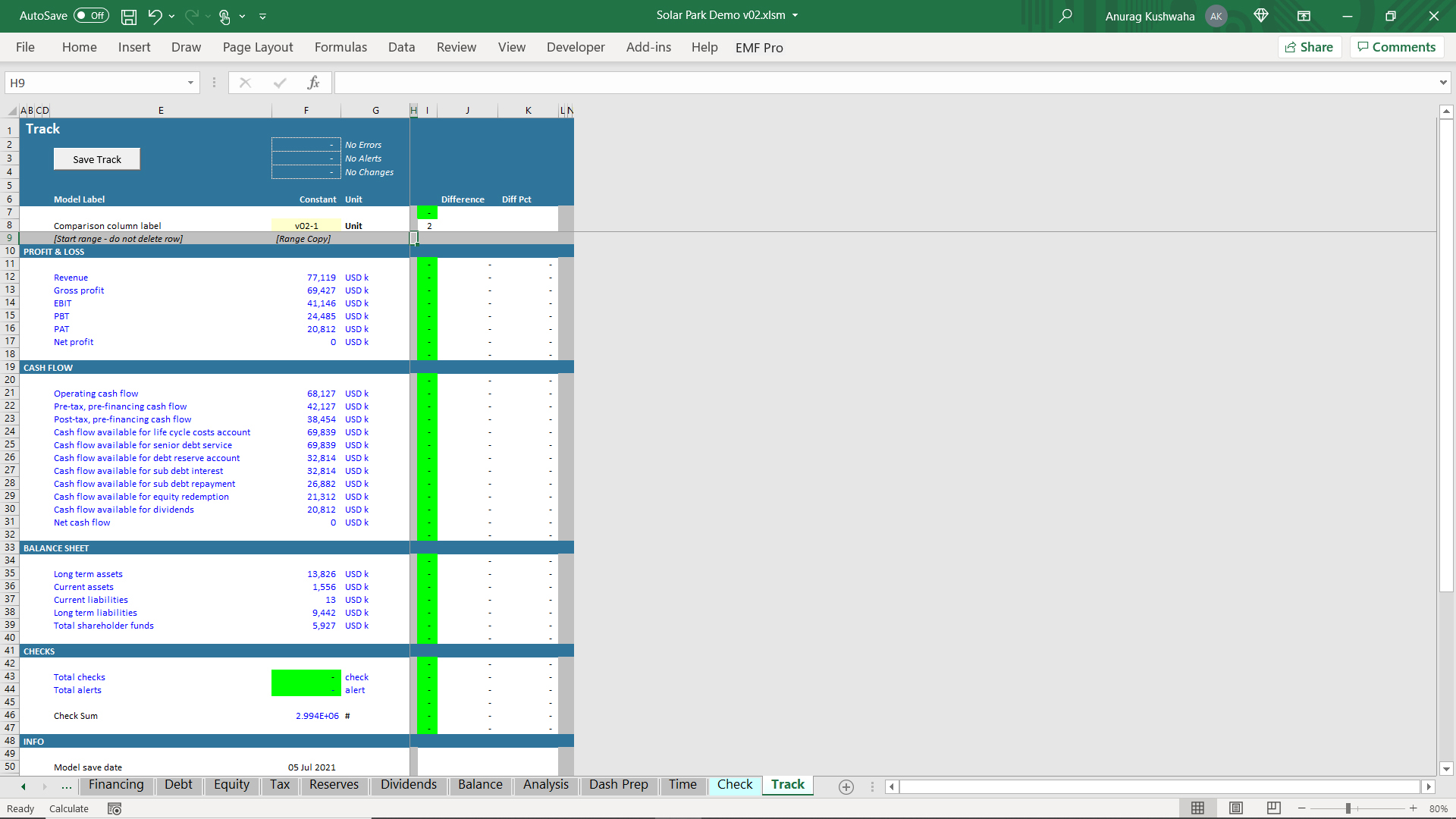
Task: Open the Formulas ribbon tab
Action: pos(340,47)
